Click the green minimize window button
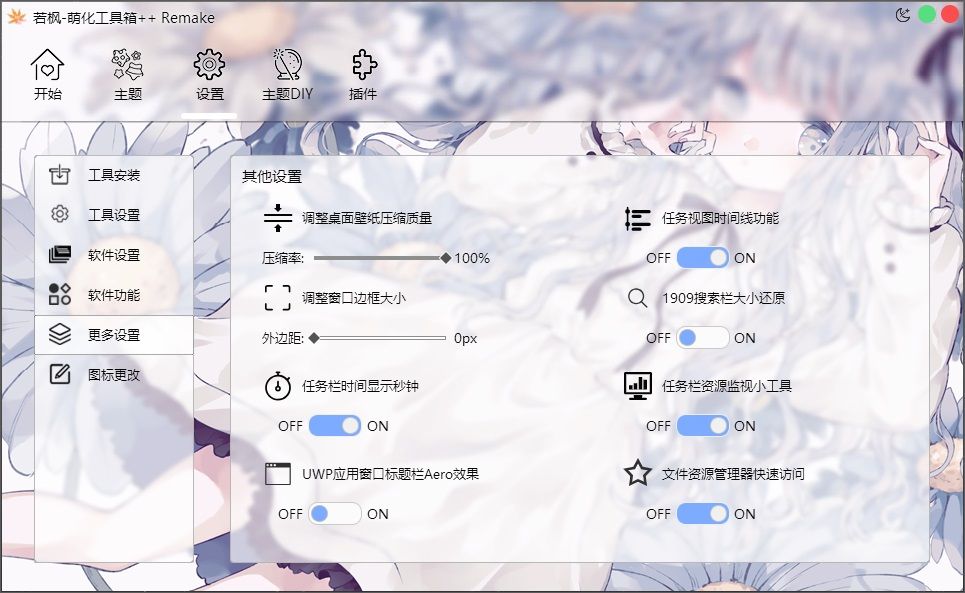 [x=927, y=14]
